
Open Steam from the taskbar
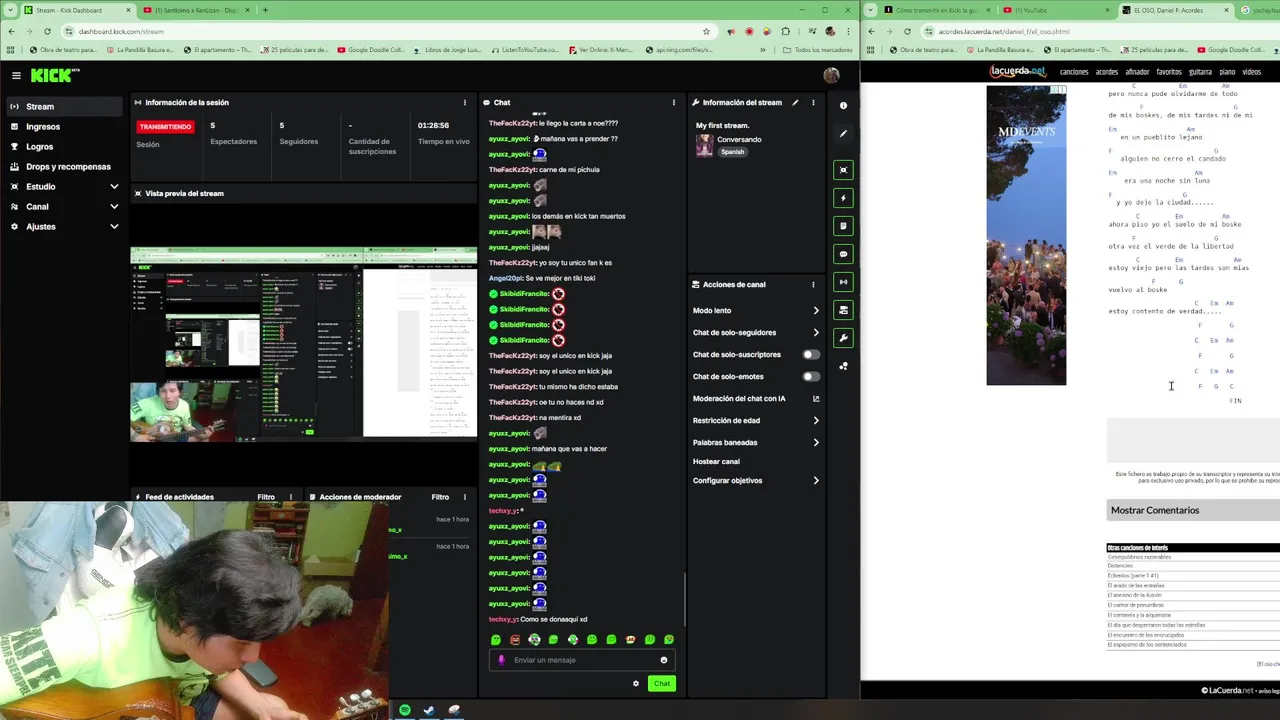point(429,710)
